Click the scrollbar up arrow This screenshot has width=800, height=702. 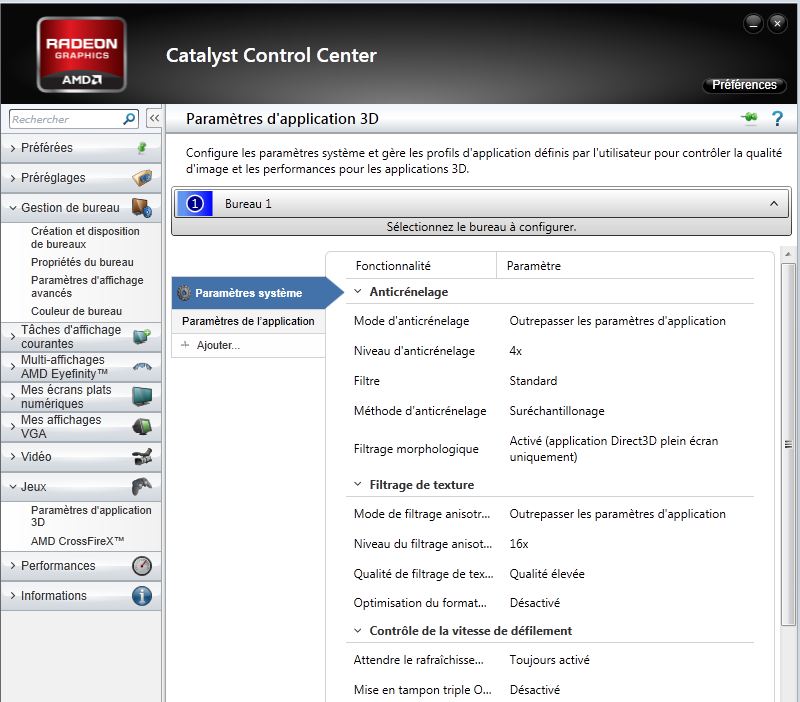pyautogui.click(x=788, y=254)
